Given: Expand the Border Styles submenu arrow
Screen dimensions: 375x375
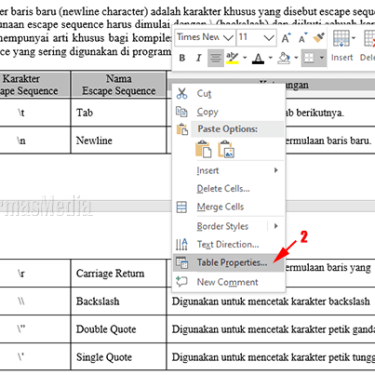Looking at the screenshot, I should (x=276, y=226).
